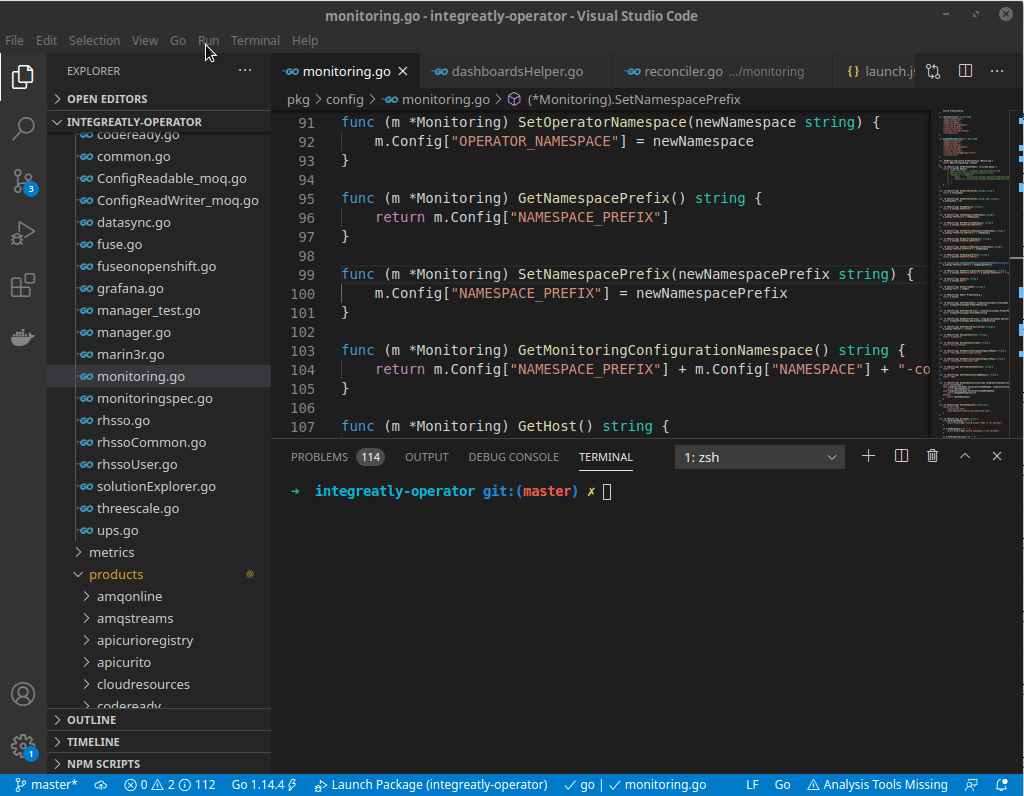
Task: Click Explorer more actions ellipsis
Action: [x=245, y=71]
